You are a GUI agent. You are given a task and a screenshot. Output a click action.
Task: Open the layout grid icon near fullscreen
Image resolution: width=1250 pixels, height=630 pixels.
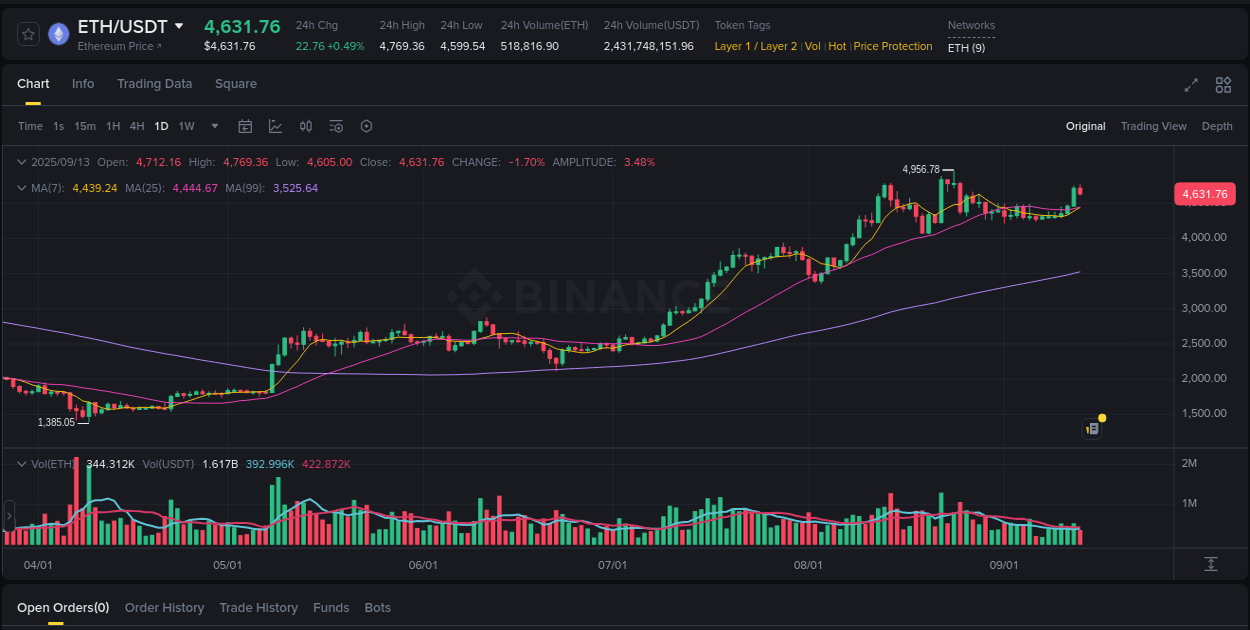tap(1222, 86)
